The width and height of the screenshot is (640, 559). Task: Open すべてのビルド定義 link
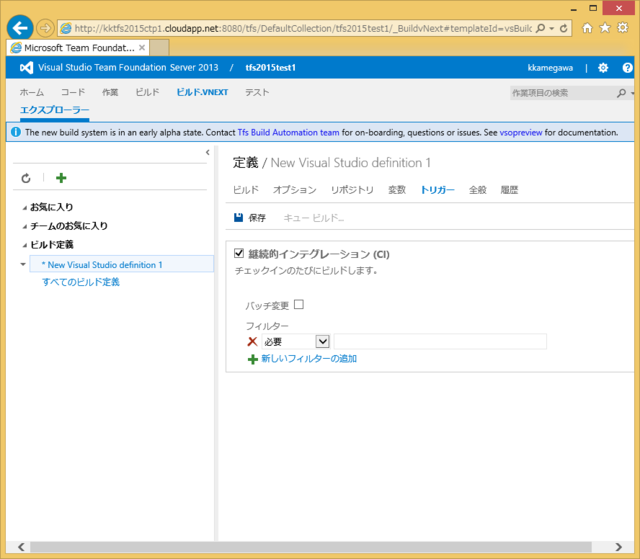click(x=81, y=282)
